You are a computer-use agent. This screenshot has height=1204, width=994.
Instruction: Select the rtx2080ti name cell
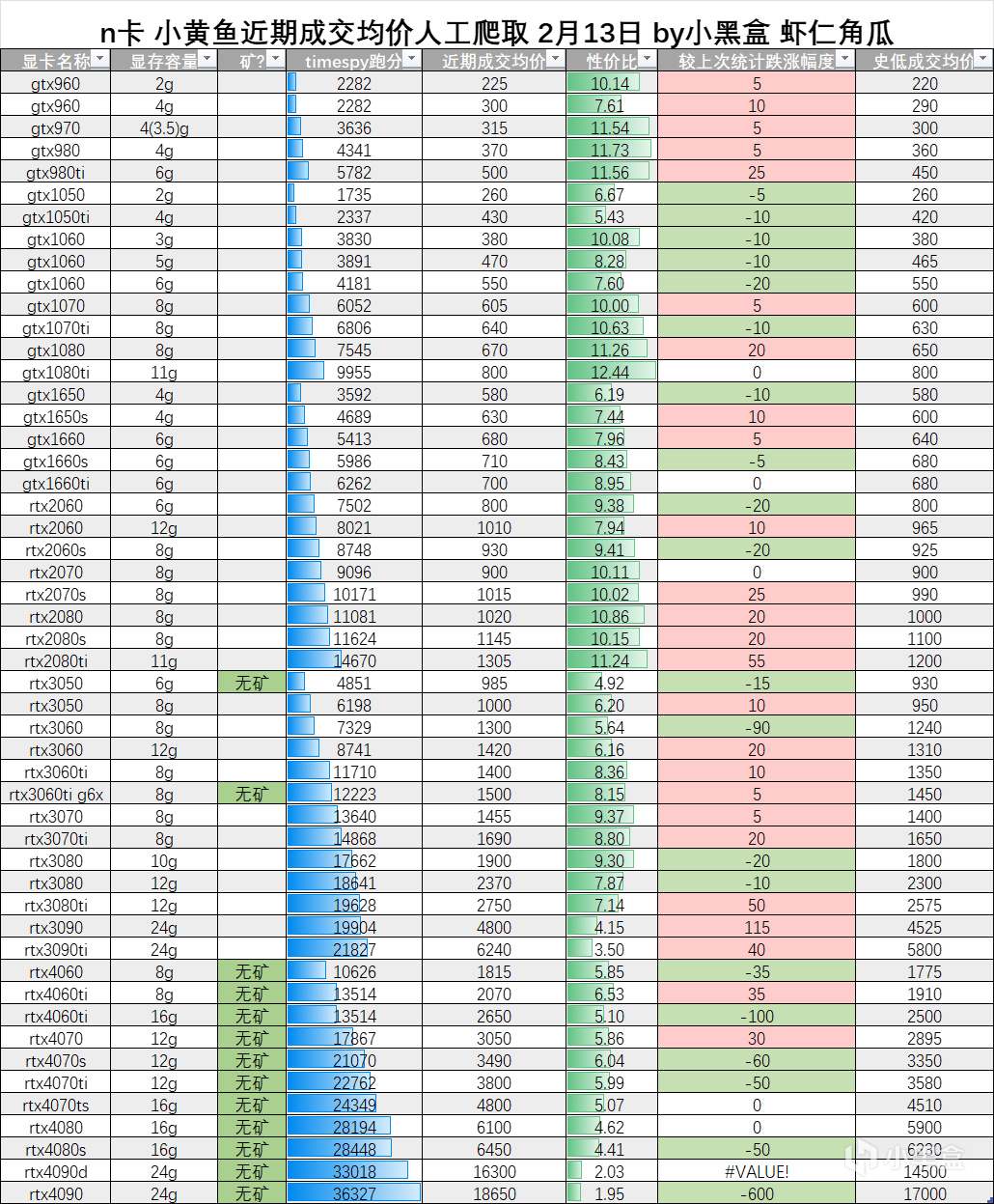(55, 661)
